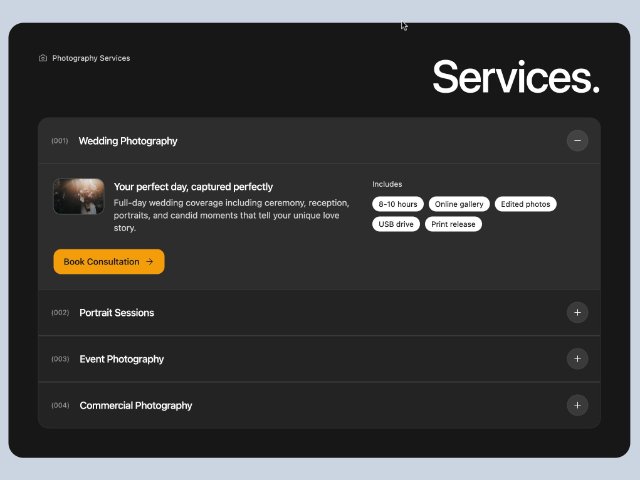Image resolution: width=640 pixels, height=480 pixels.
Task: Expand Commercial Photography using the plus icon
Action: [x=577, y=405]
